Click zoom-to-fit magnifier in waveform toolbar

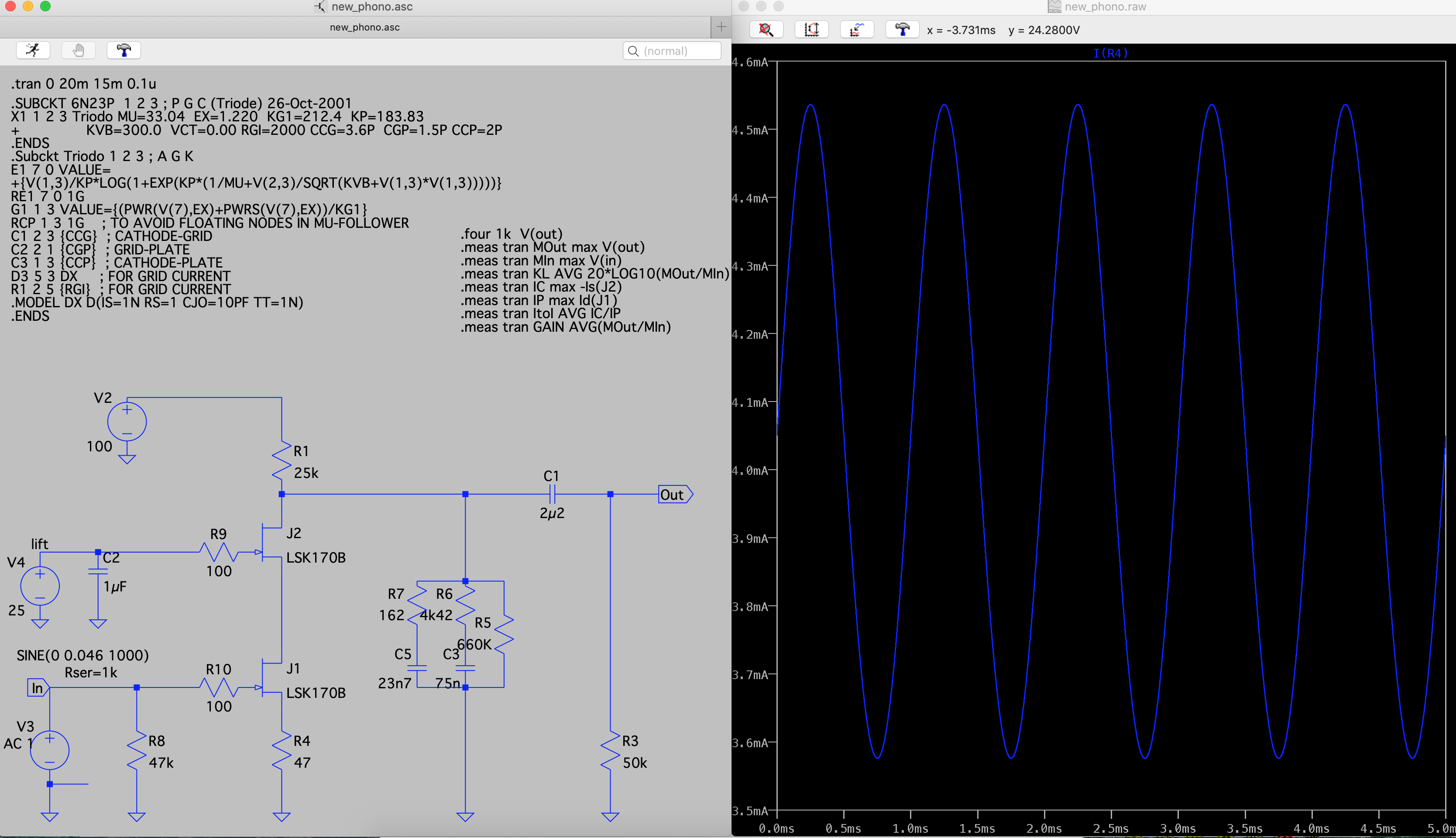[x=766, y=30]
